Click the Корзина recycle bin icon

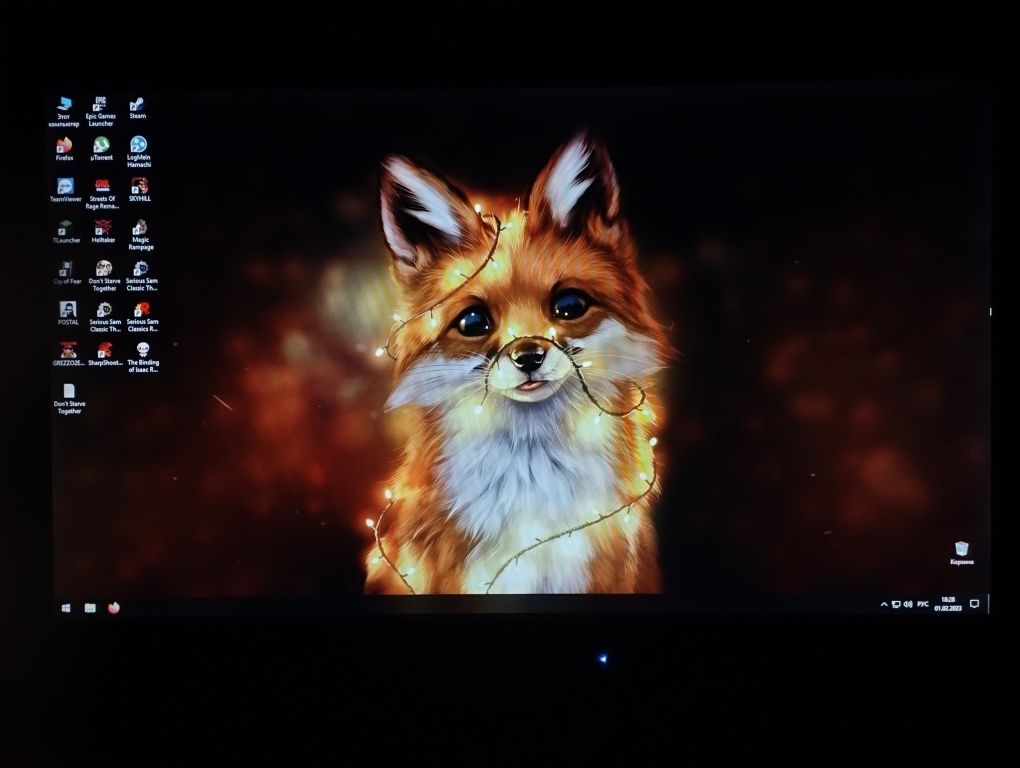(961, 553)
